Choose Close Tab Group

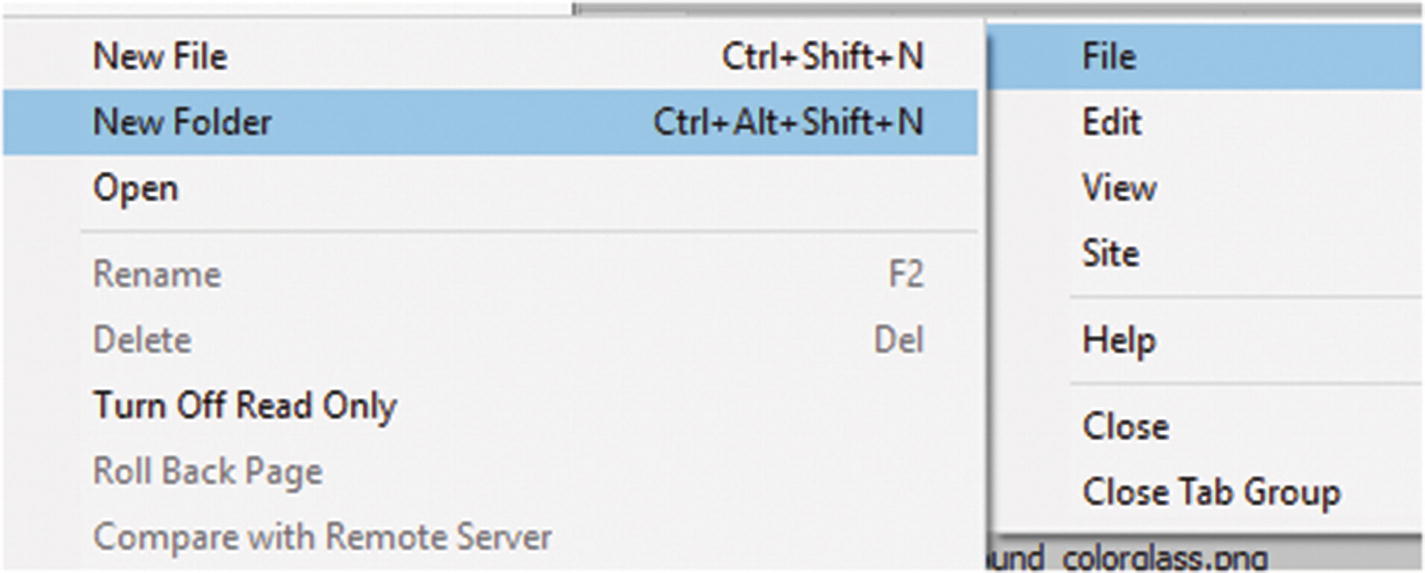pos(1210,492)
